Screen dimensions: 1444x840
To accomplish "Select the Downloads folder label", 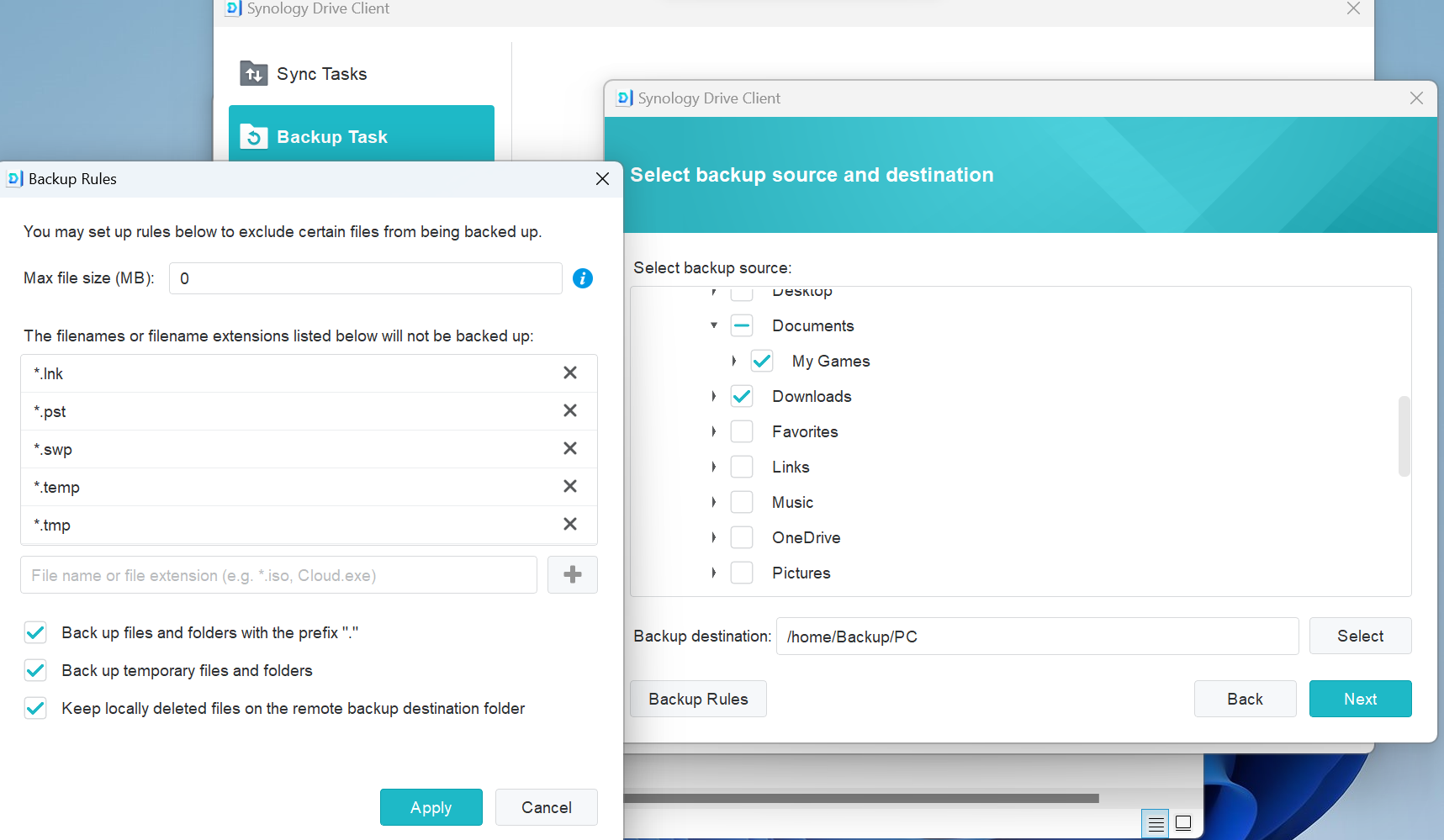I will [x=812, y=396].
